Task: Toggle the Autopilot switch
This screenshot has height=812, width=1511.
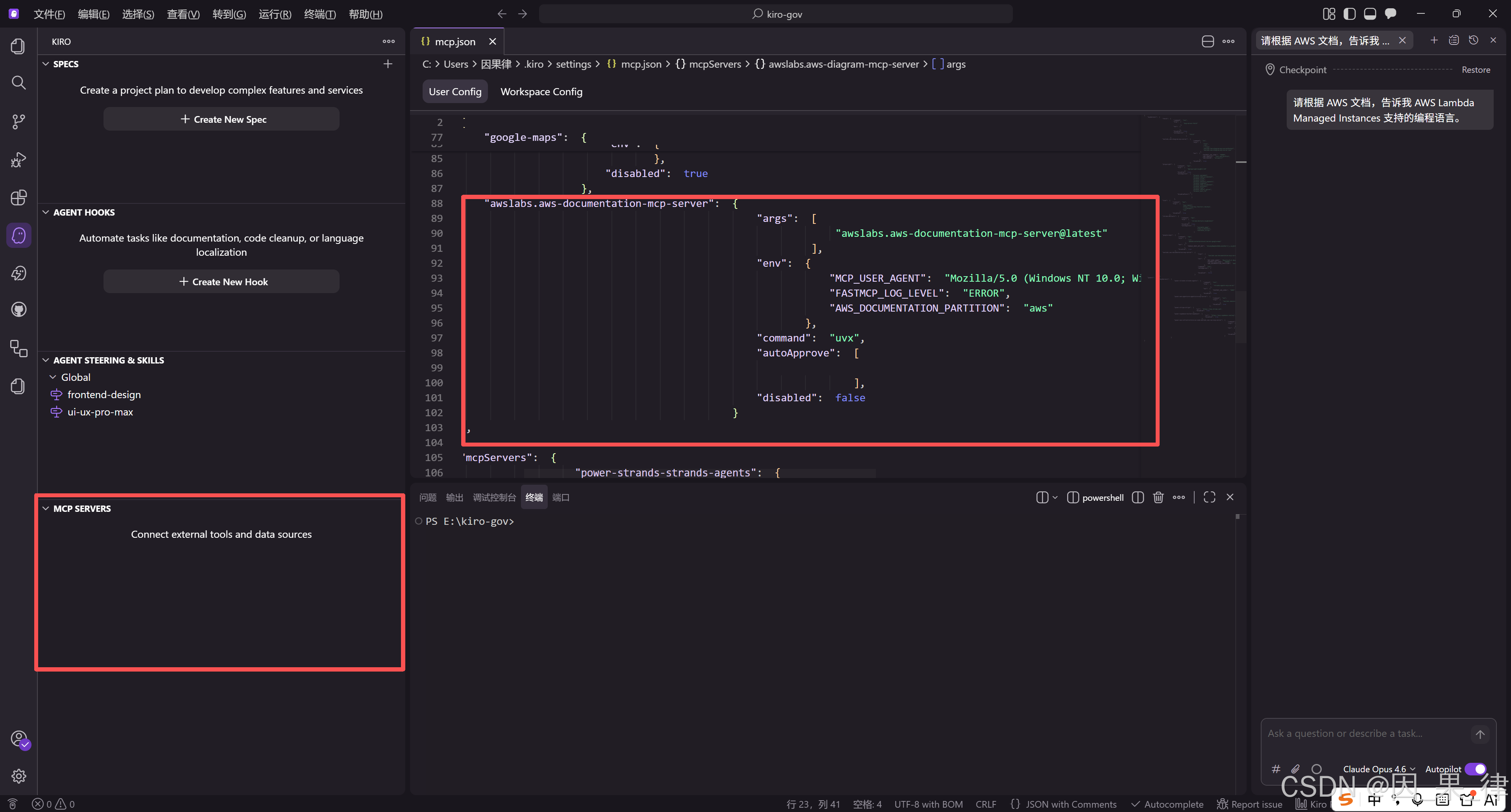Action: click(x=1475, y=769)
